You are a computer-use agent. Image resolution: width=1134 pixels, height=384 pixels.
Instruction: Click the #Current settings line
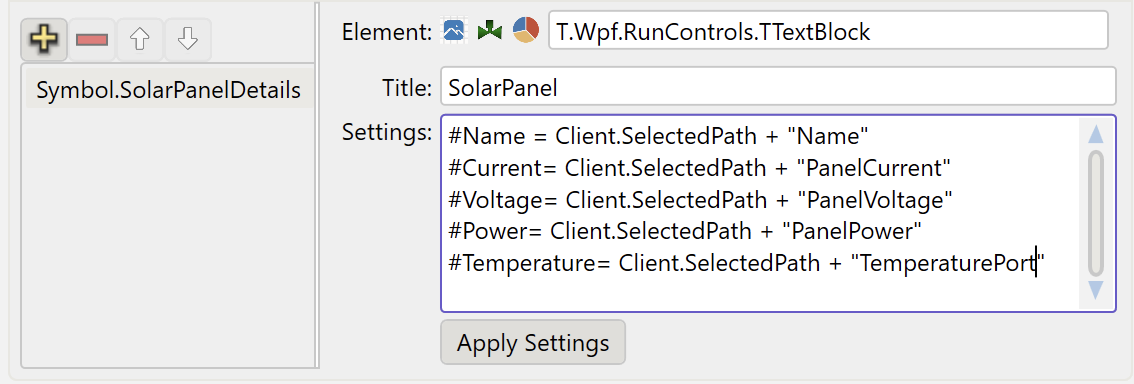[699, 168]
